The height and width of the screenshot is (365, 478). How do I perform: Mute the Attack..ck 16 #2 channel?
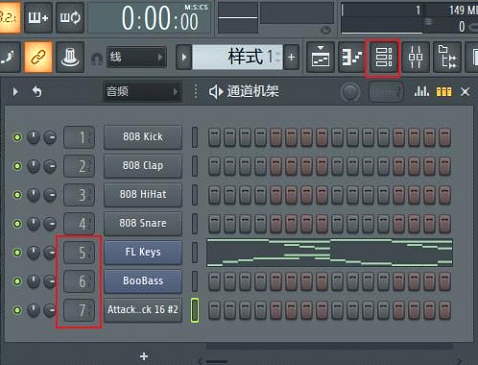coord(17,310)
